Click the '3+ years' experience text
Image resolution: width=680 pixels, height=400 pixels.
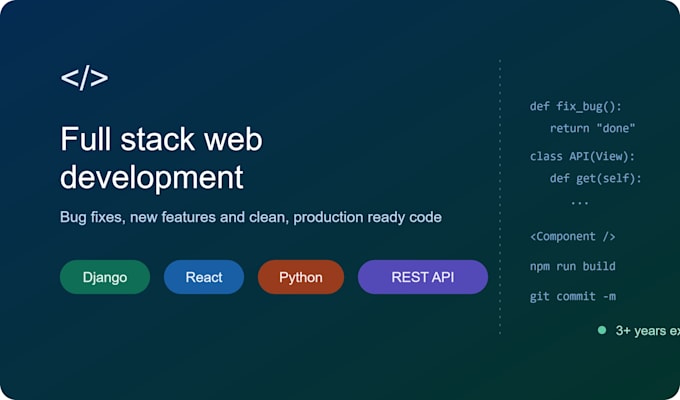(647, 331)
